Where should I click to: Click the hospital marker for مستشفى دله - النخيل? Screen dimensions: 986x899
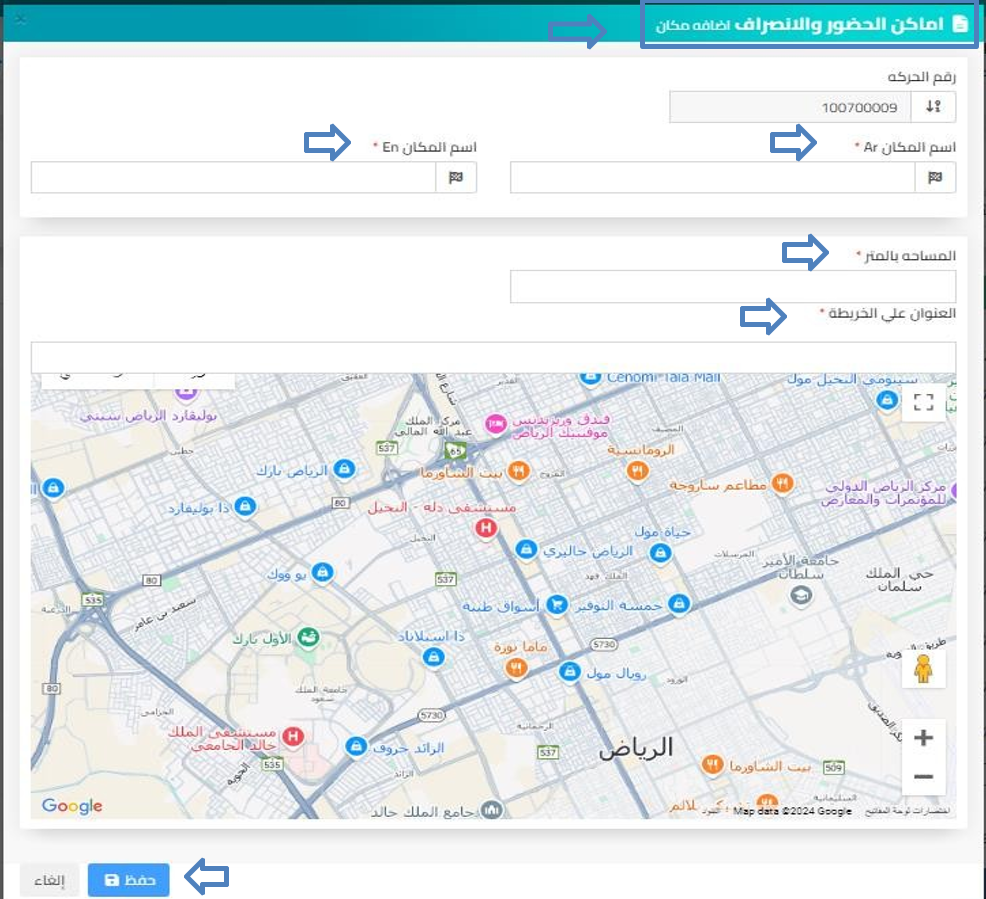click(x=485, y=528)
